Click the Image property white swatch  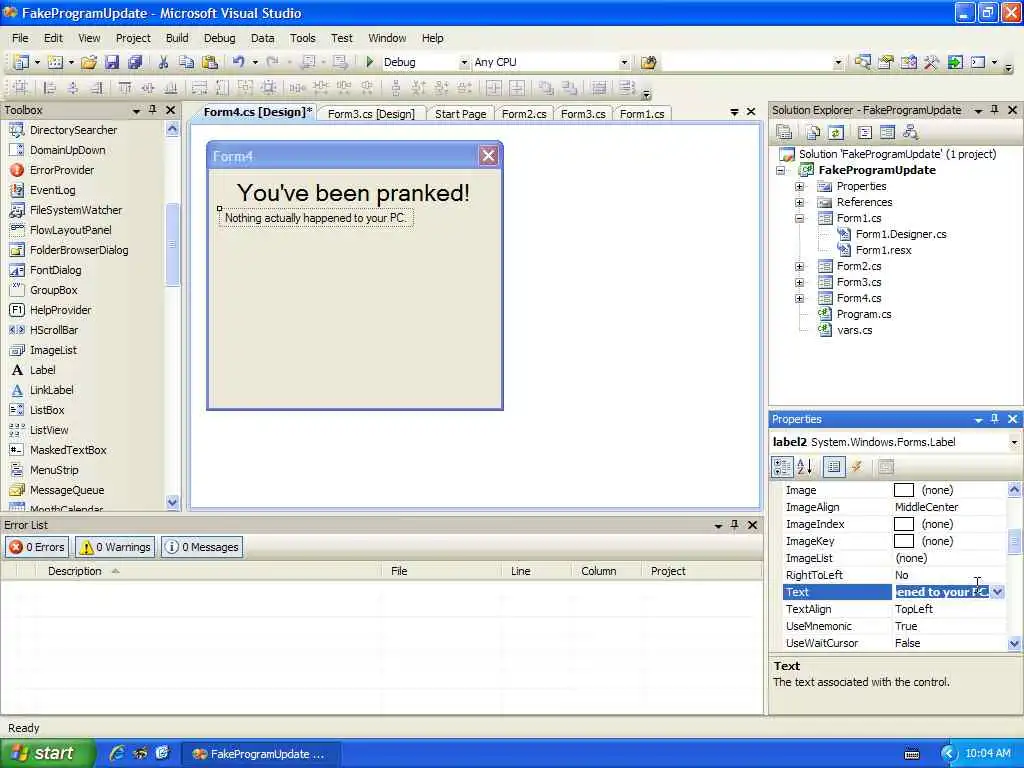click(903, 490)
